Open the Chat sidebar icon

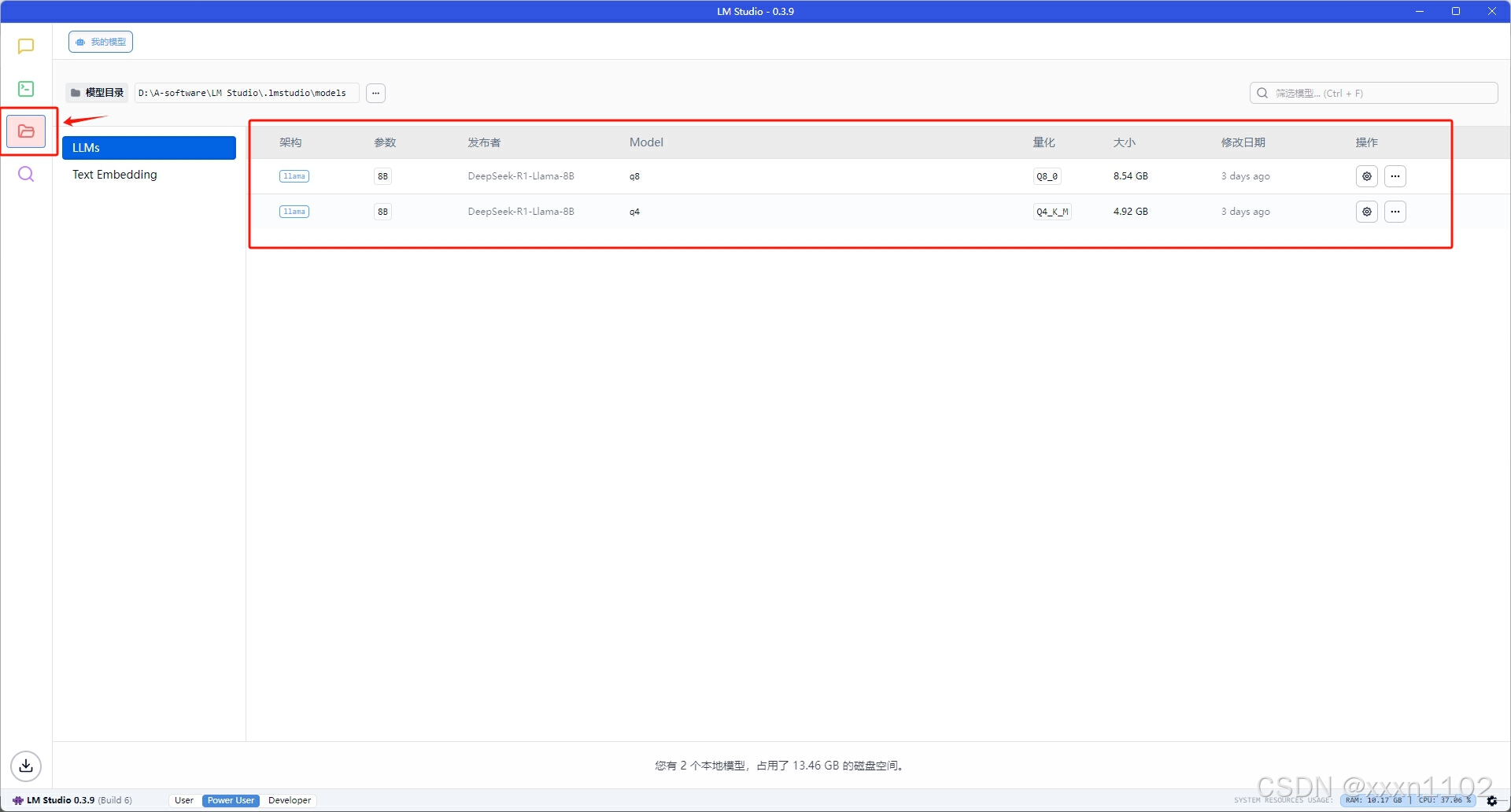tap(26, 46)
